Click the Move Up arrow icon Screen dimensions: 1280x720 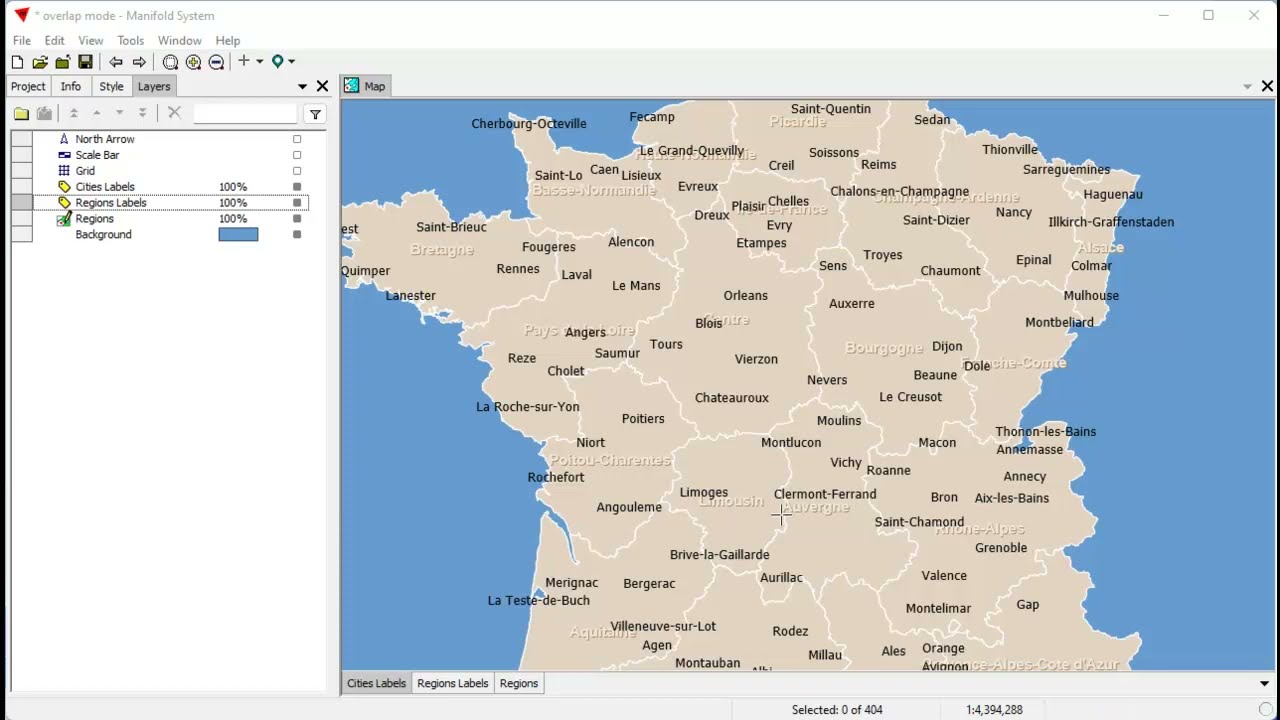pos(96,114)
